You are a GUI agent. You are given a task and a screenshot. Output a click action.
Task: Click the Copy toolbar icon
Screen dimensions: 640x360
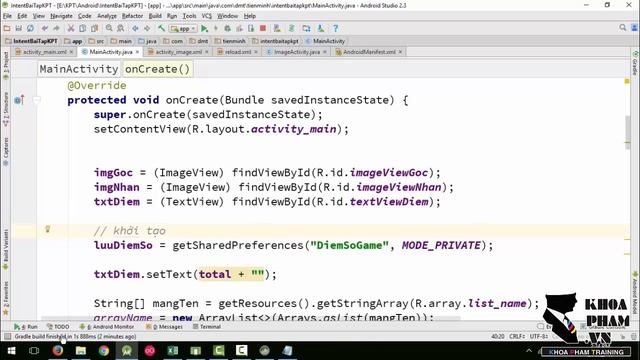pyautogui.click(x=82, y=28)
